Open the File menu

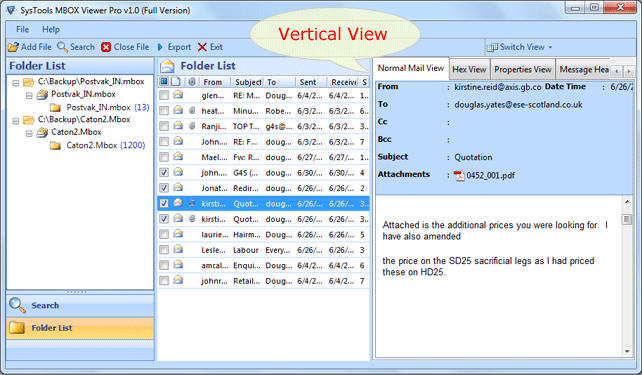click(22, 29)
